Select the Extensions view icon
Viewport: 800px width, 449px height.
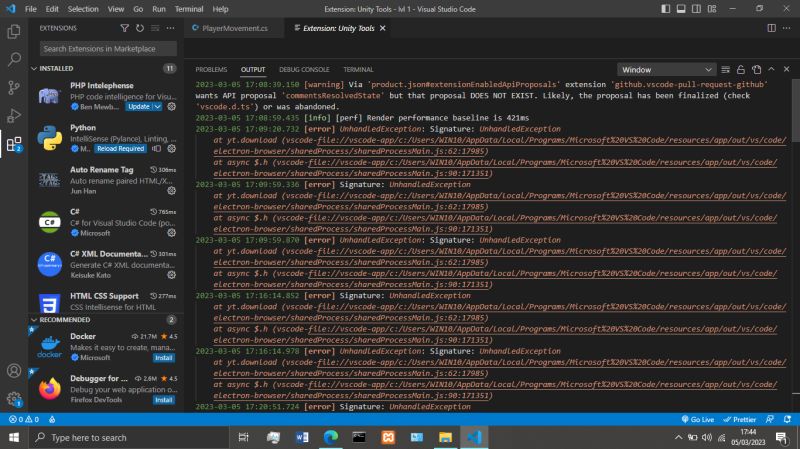pos(14,144)
